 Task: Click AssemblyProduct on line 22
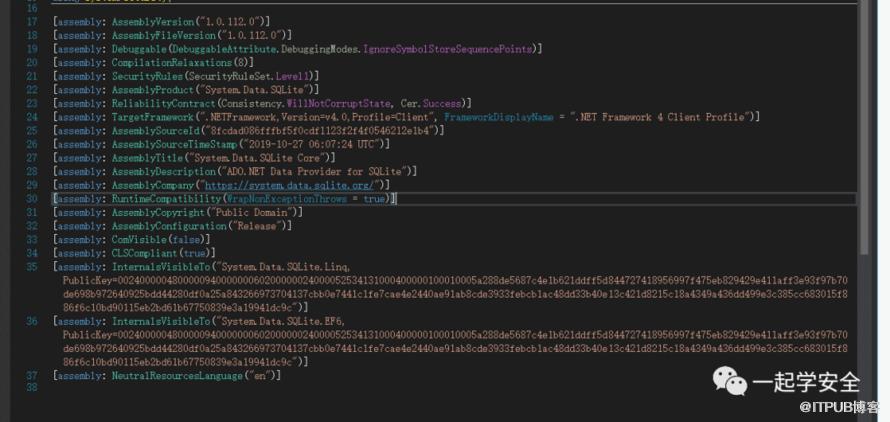click(153, 90)
